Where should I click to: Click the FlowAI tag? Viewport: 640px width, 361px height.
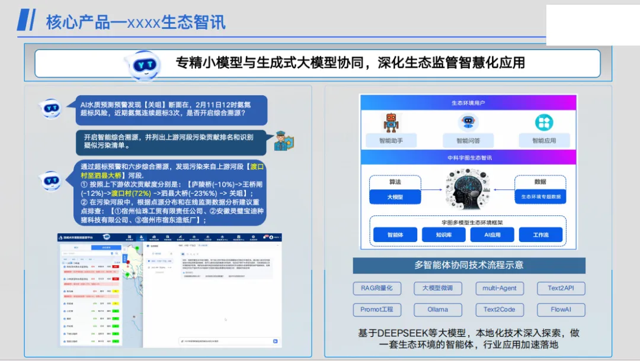561,310
